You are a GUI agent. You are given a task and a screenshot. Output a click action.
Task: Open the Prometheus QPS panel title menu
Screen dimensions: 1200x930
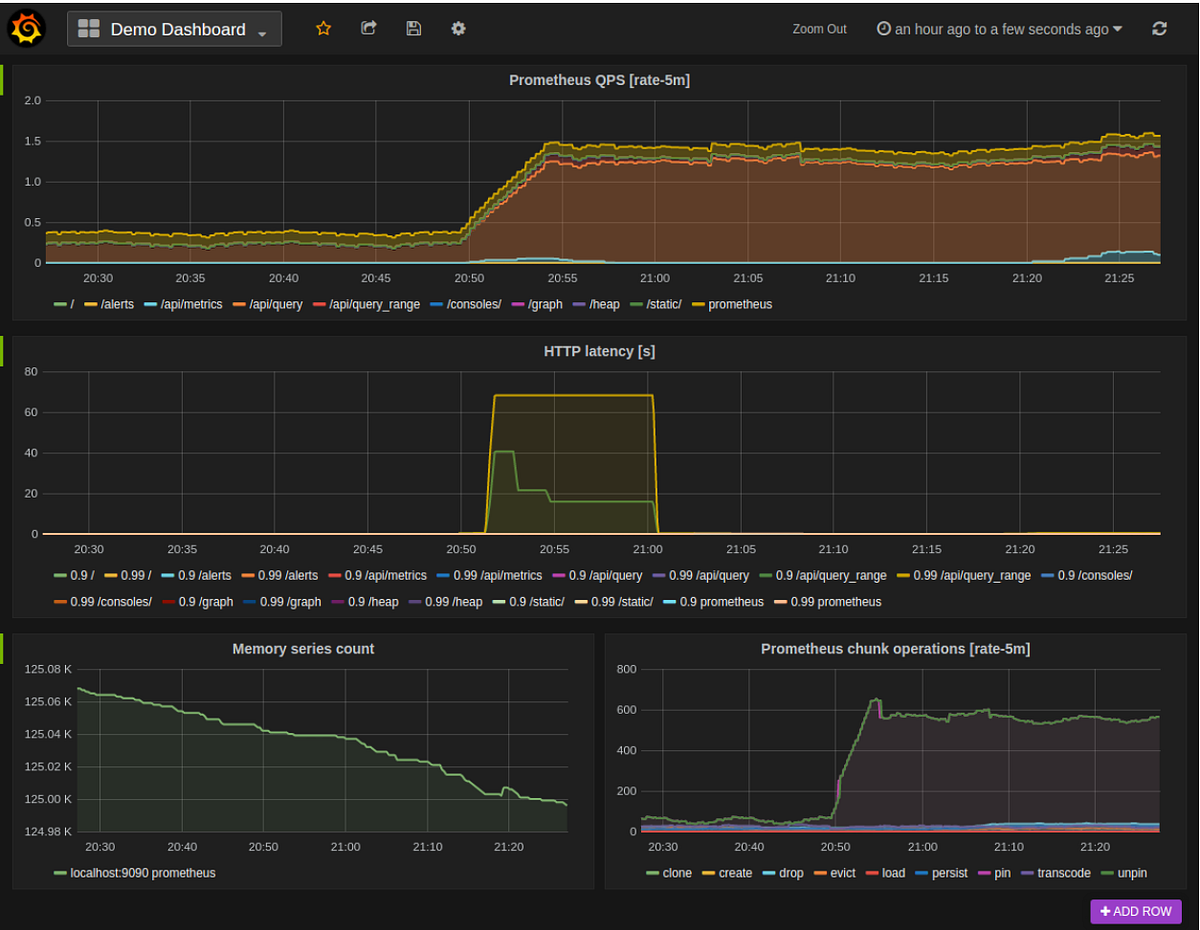pyautogui.click(x=600, y=80)
